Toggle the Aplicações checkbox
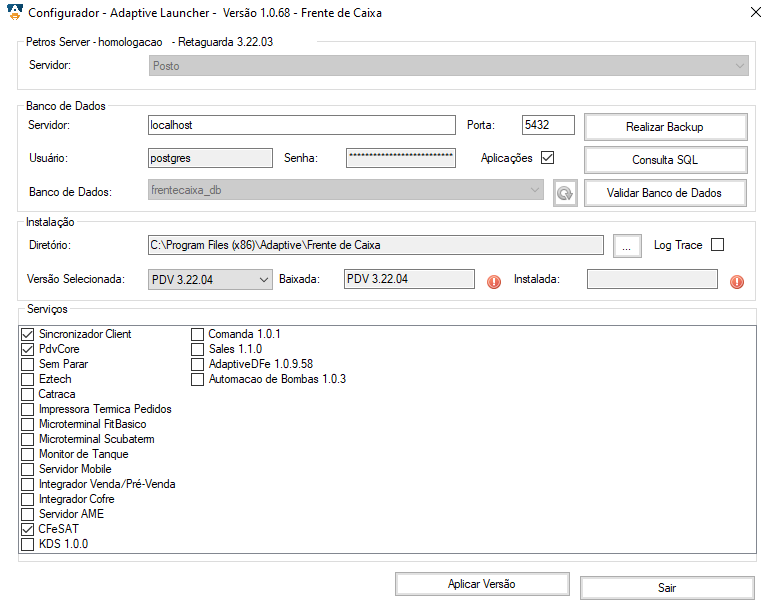The image size is (771, 610). pyautogui.click(x=547, y=157)
